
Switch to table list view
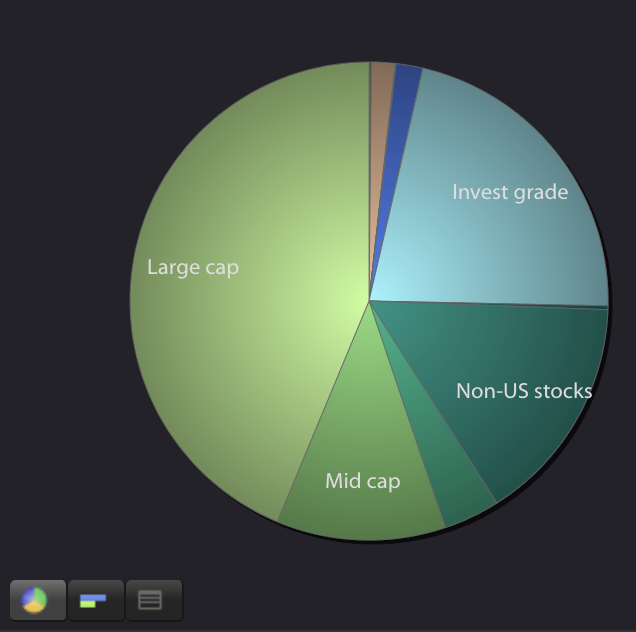[154, 600]
